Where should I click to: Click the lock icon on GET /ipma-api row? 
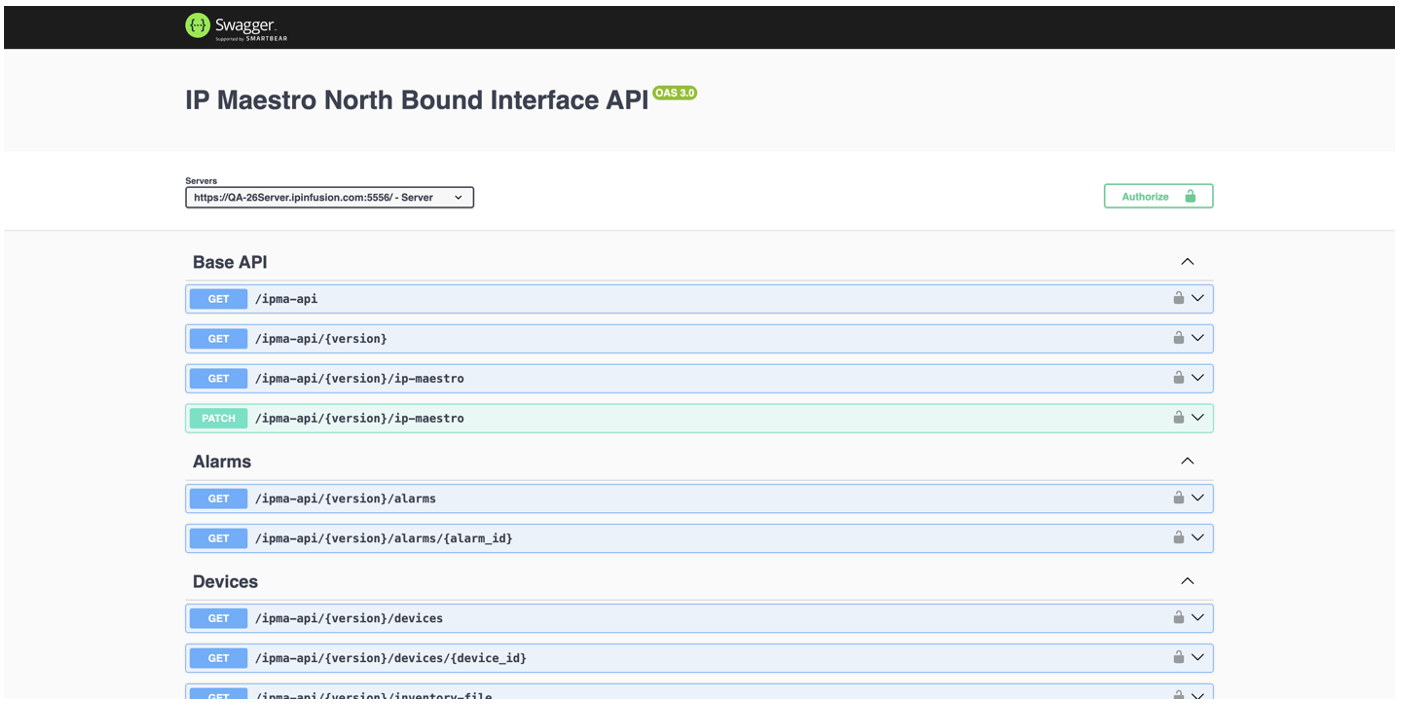[x=1179, y=298]
